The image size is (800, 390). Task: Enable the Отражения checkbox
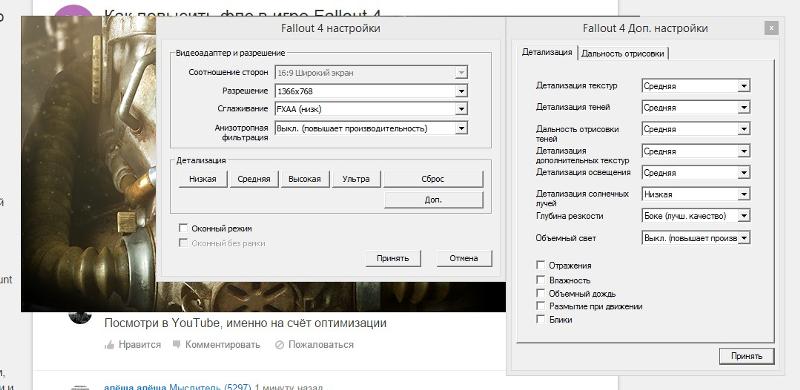coord(541,265)
